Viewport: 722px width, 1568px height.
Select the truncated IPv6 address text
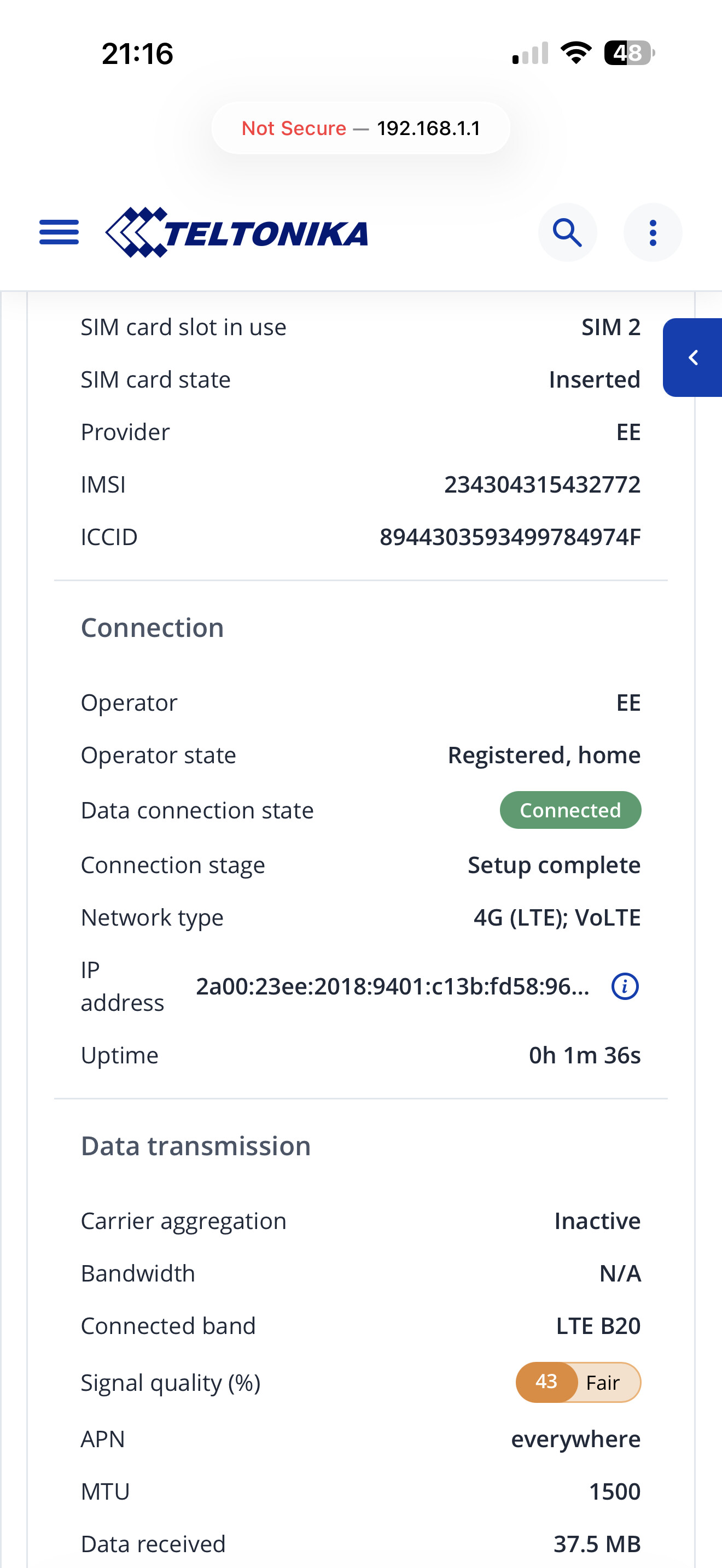(393, 986)
